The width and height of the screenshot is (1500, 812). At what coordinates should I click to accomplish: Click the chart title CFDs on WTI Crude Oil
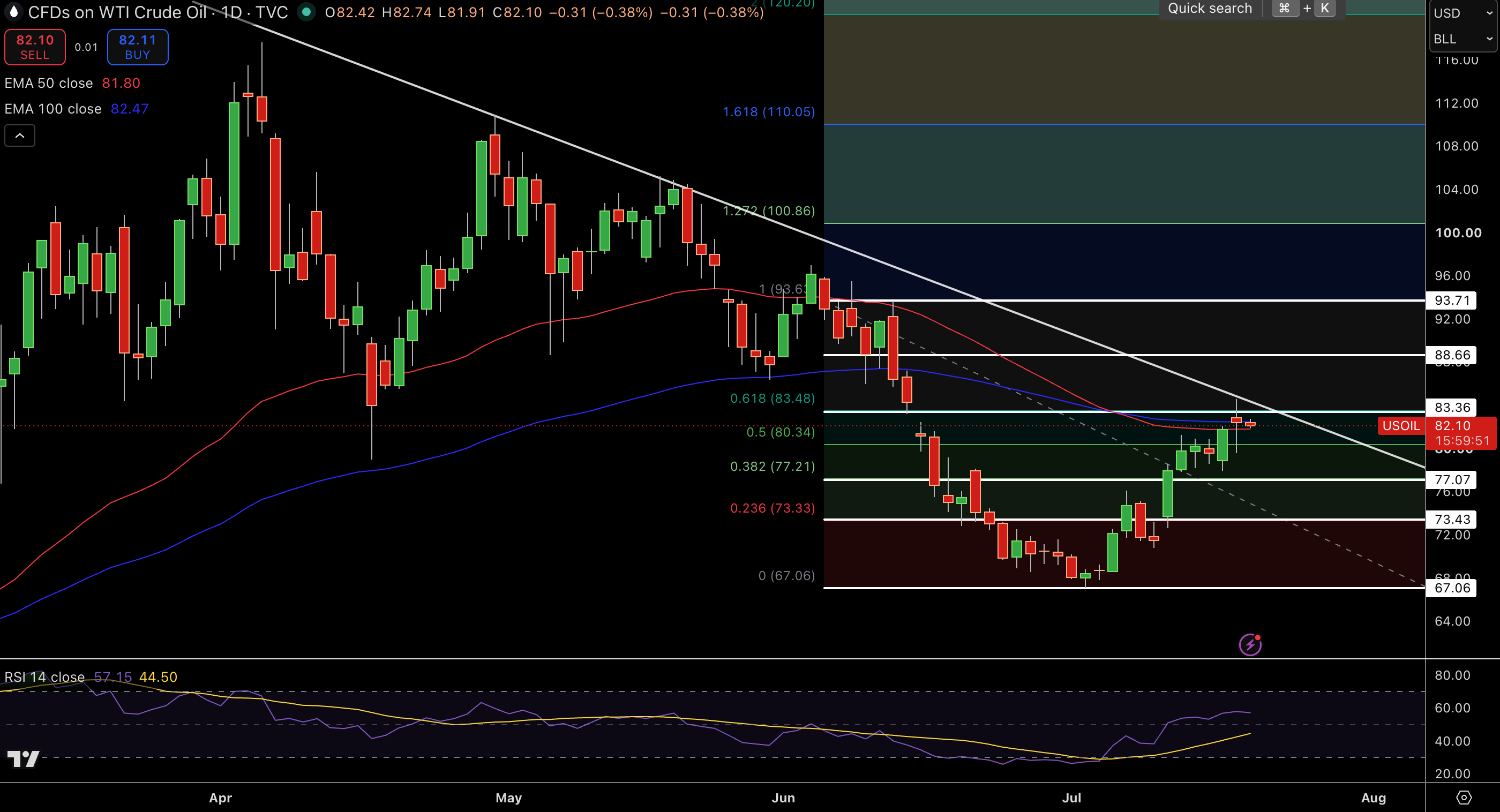(117, 12)
